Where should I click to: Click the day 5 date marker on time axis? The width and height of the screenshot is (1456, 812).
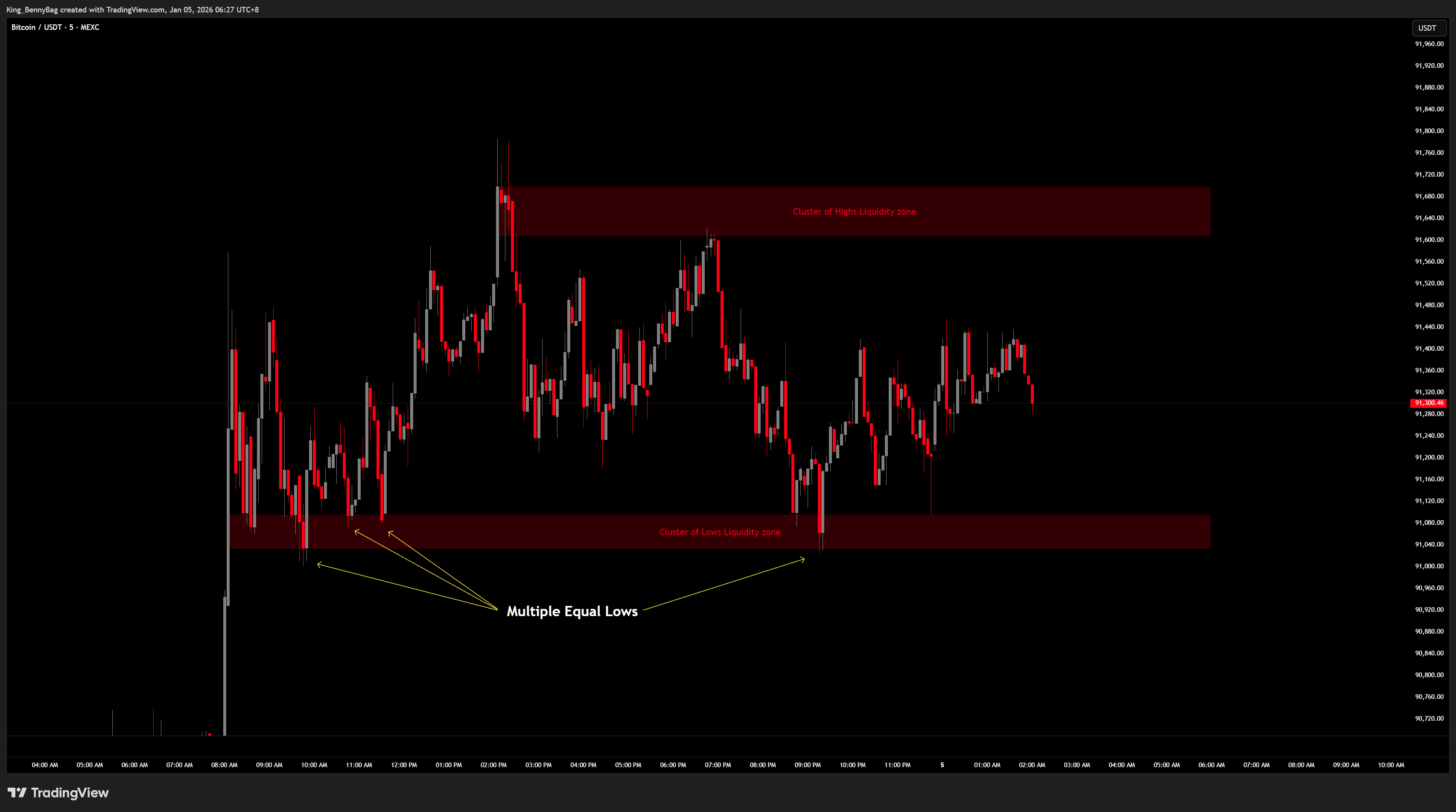tap(942, 765)
